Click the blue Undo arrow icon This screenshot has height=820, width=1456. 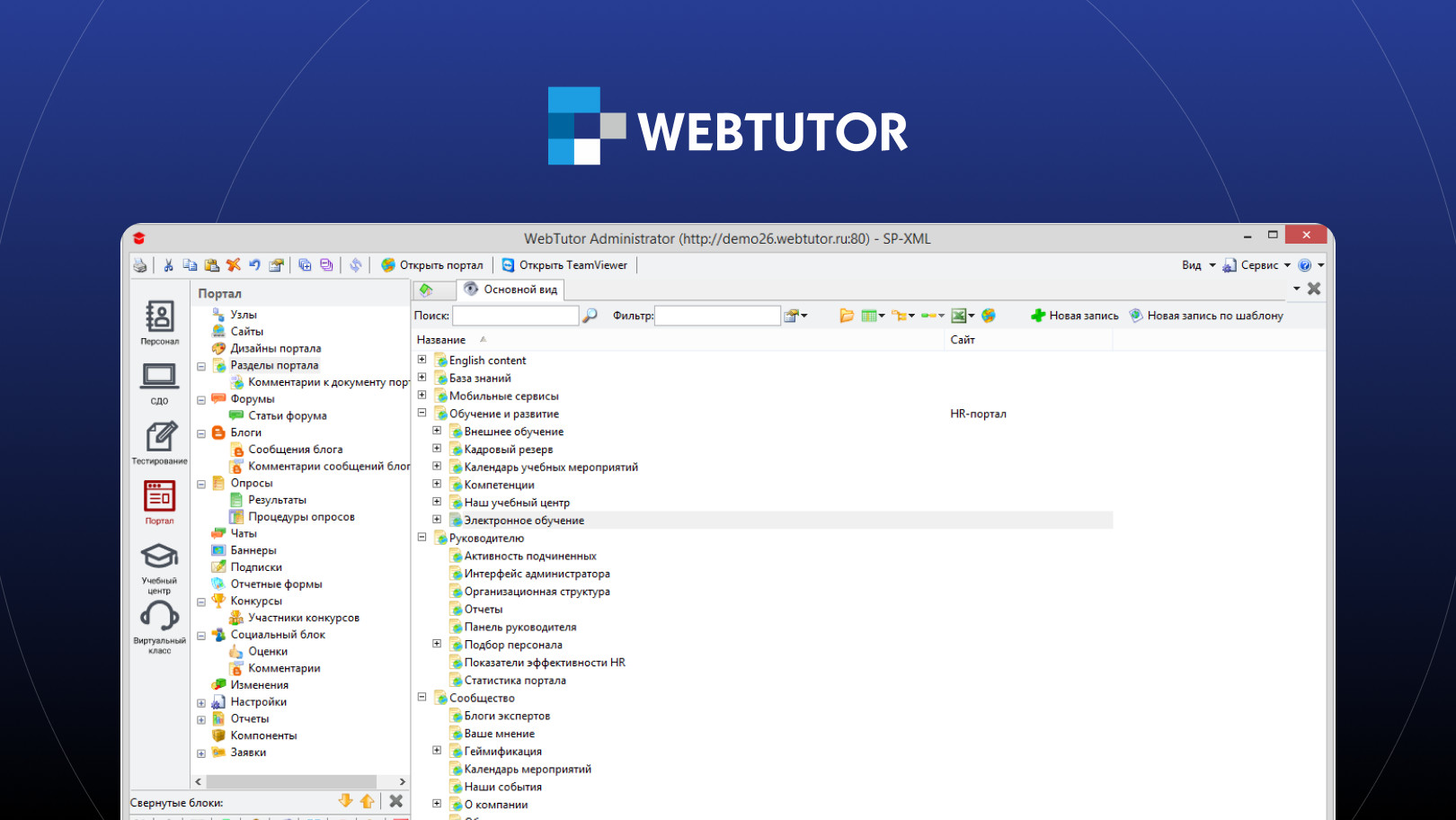click(x=255, y=265)
